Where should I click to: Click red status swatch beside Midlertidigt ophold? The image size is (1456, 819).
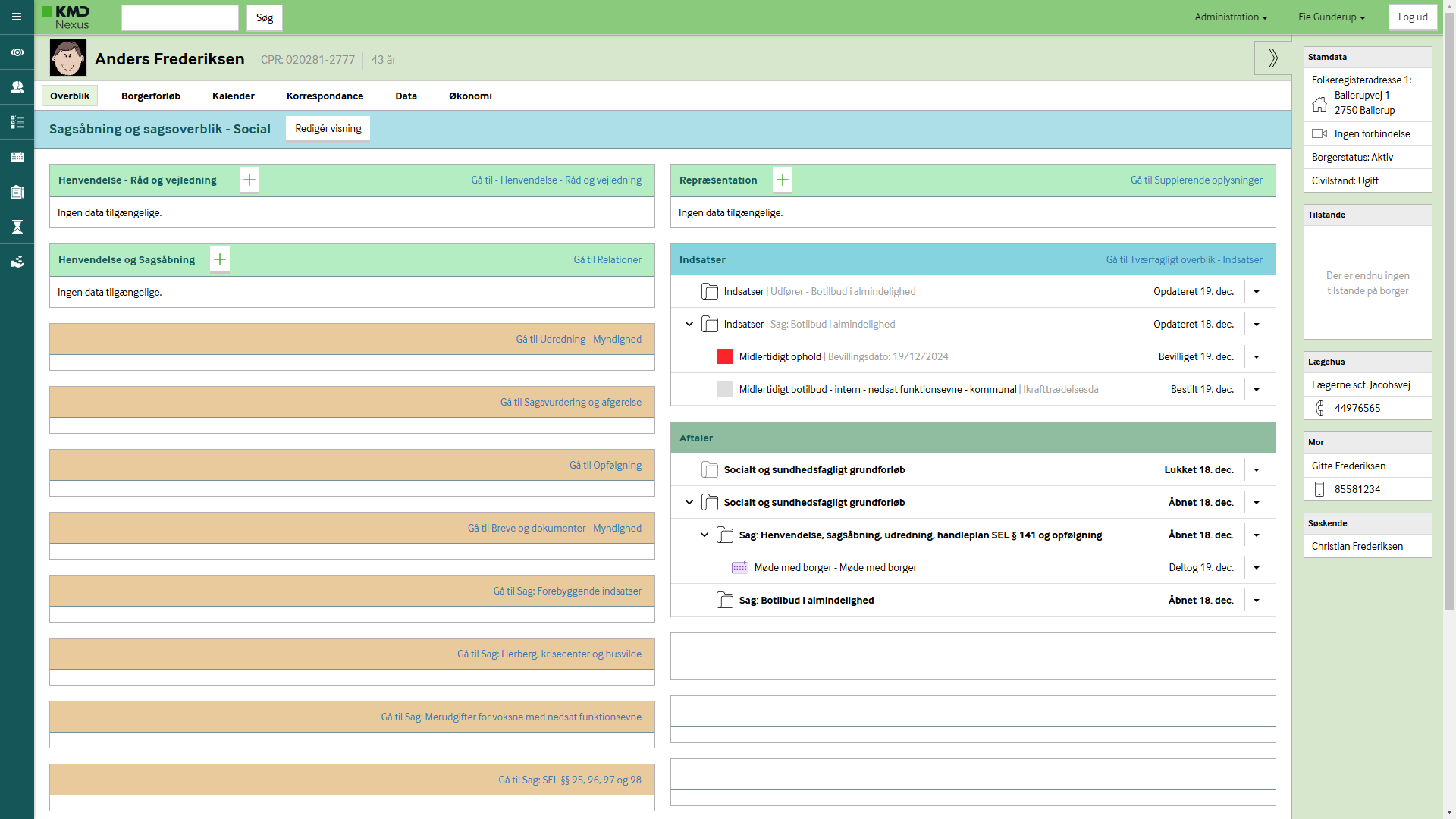click(725, 356)
